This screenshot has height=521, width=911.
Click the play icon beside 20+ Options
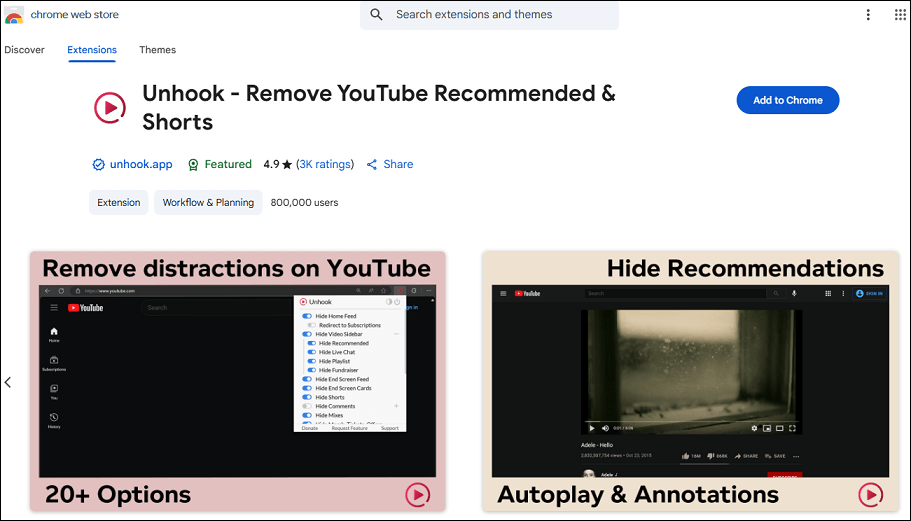tap(418, 495)
